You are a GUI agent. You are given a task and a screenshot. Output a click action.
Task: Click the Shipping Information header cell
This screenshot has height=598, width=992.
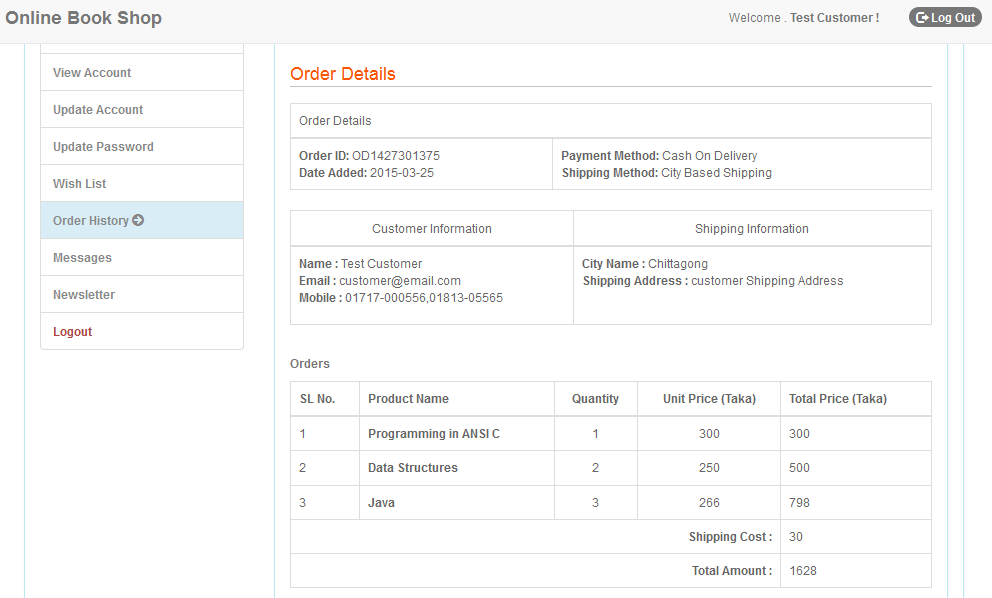coord(751,229)
